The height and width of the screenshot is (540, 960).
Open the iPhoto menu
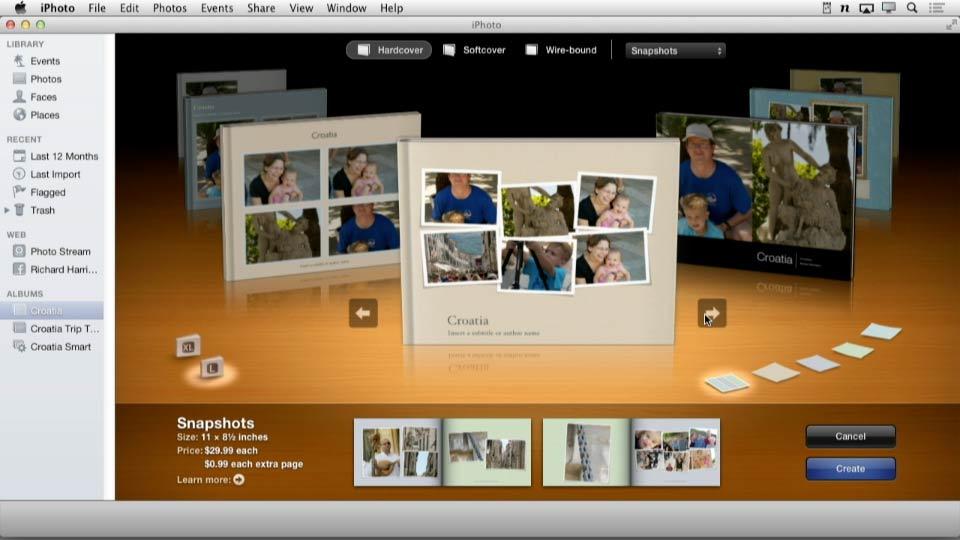pos(57,8)
